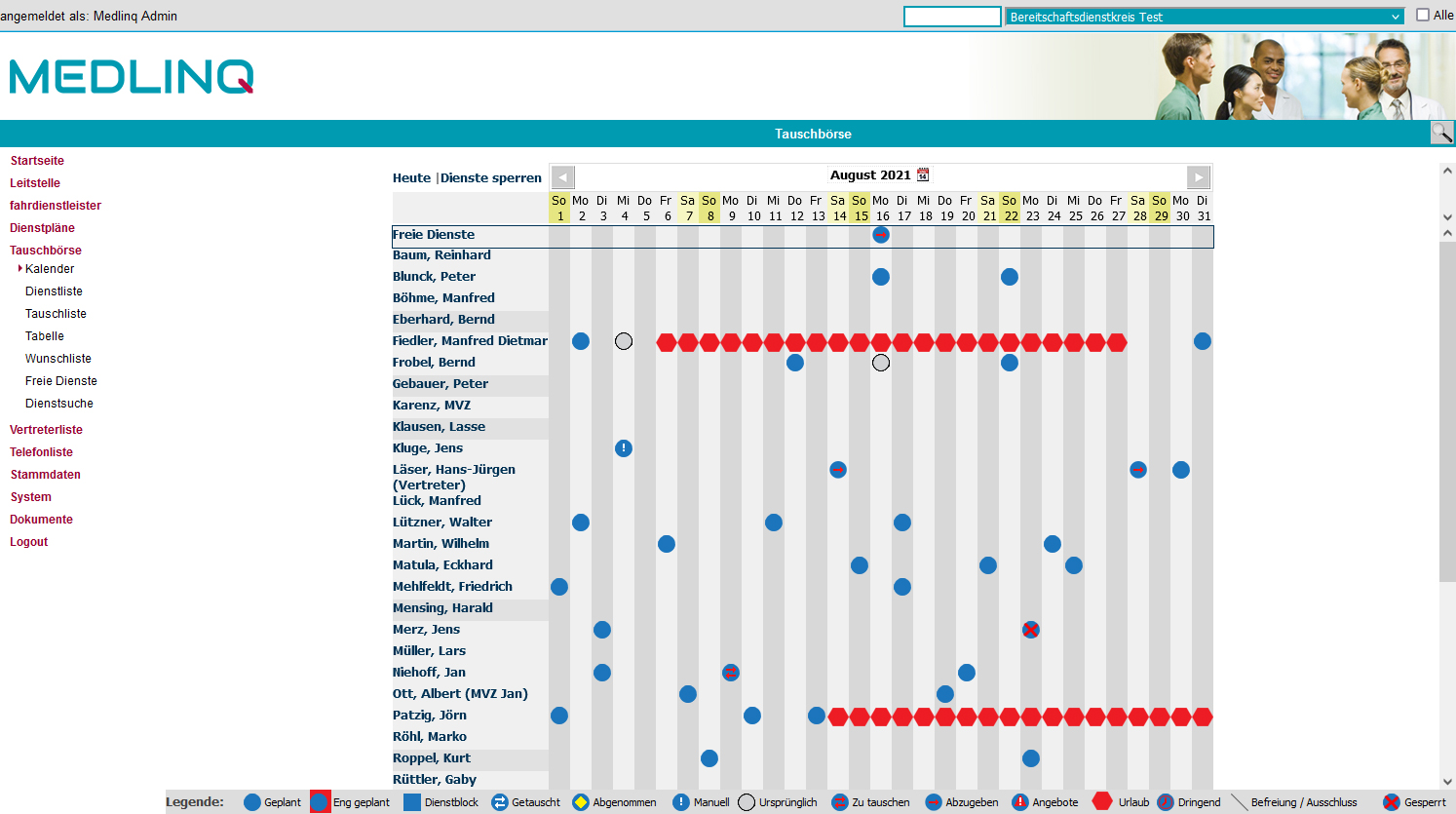Image resolution: width=1456 pixels, height=814 pixels.
Task: Select original shift circle of Frobel, Bernd
Action: click(881, 363)
